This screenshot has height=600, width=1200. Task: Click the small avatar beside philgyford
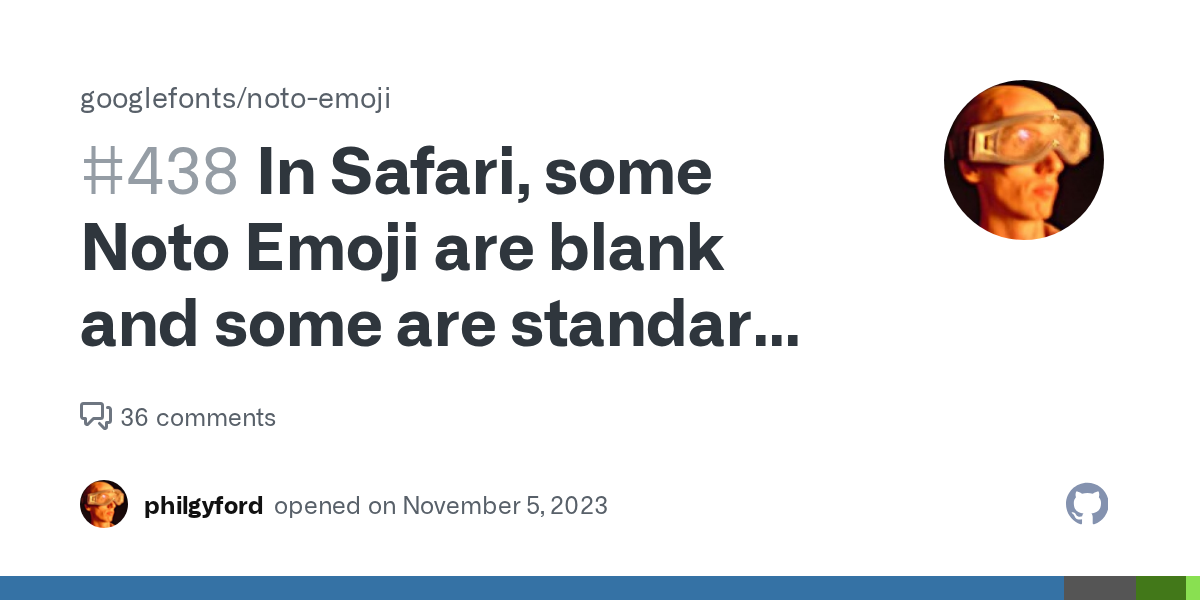click(x=104, y=504)
